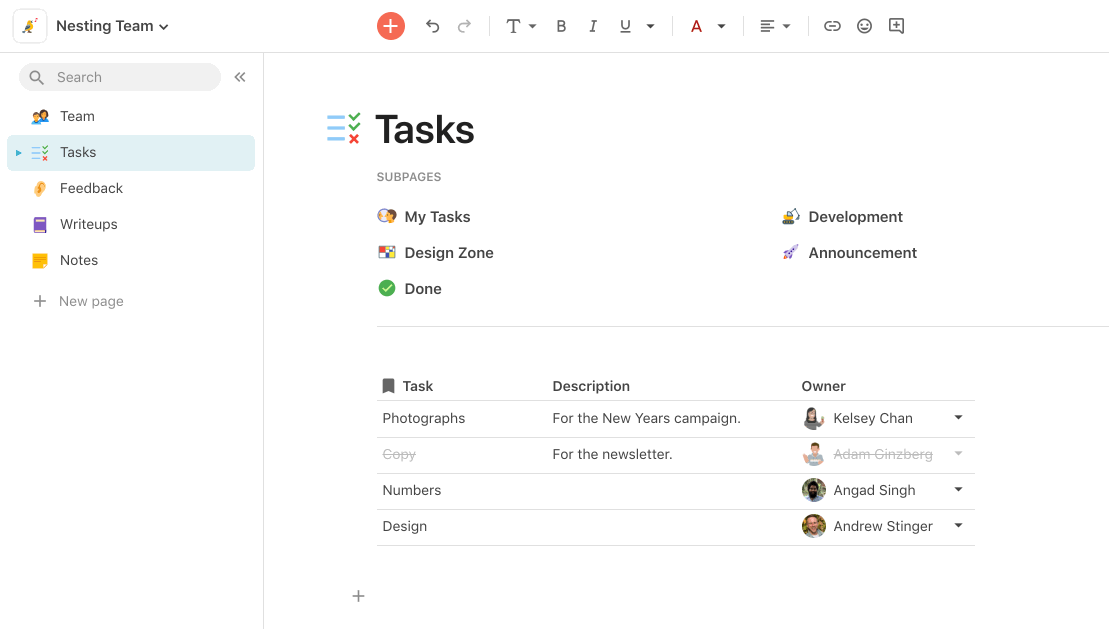Click the SUBPAGES heading label
Viewport: 1109px width, 629px height.
409,177
